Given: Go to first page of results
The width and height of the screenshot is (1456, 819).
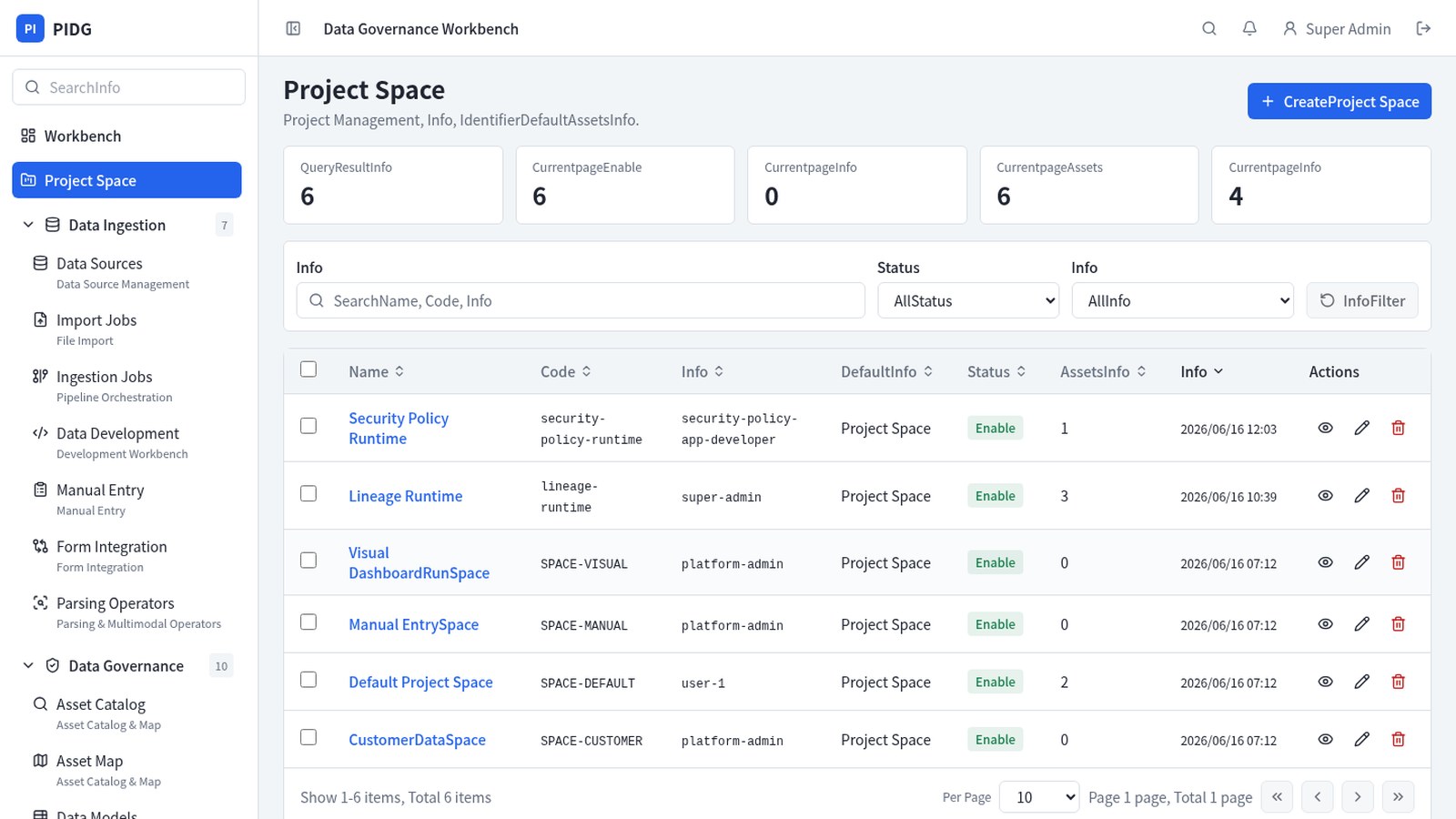Looking at the screenshot, I should [1277, 797].
